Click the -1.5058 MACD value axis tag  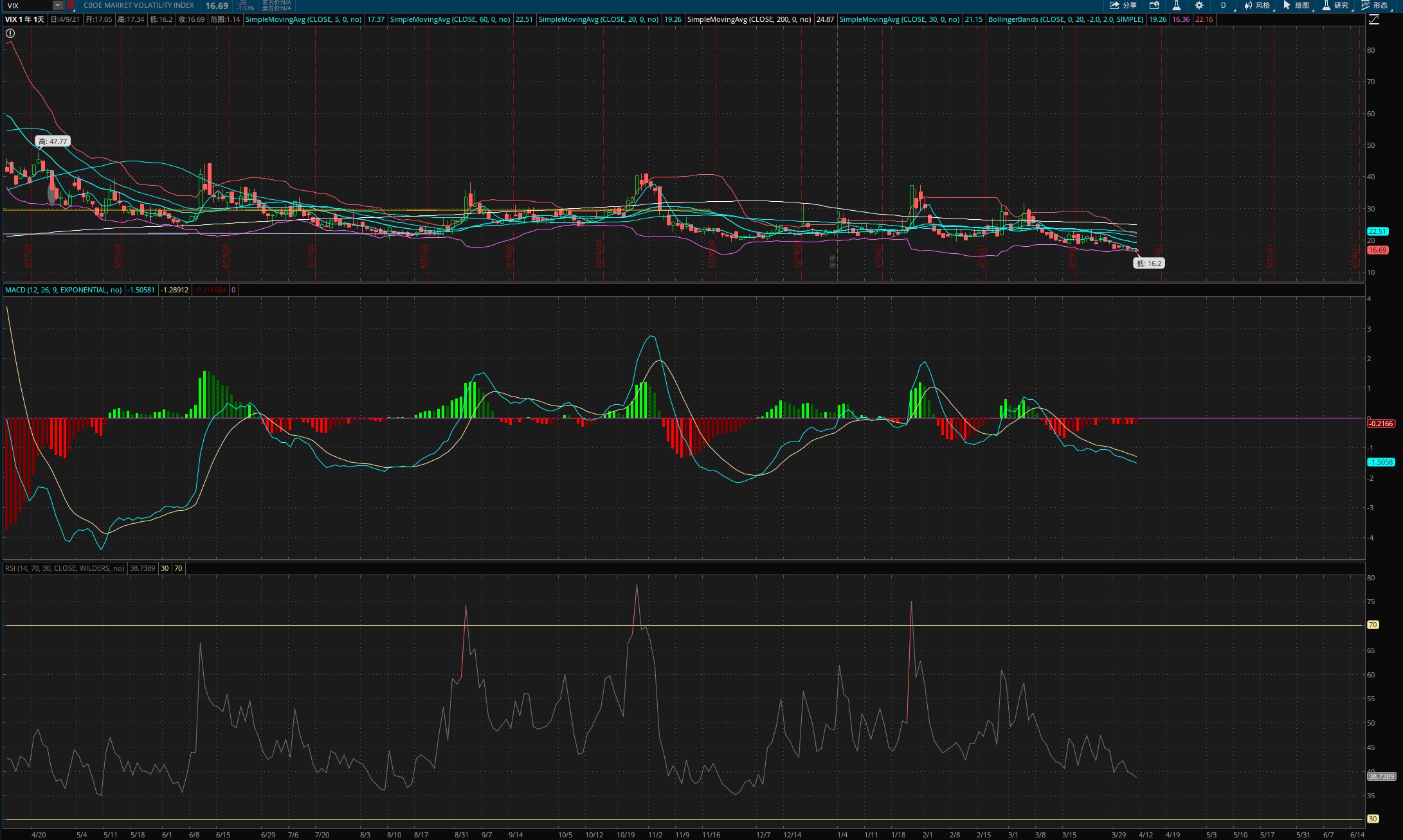tap(1381, 462)
